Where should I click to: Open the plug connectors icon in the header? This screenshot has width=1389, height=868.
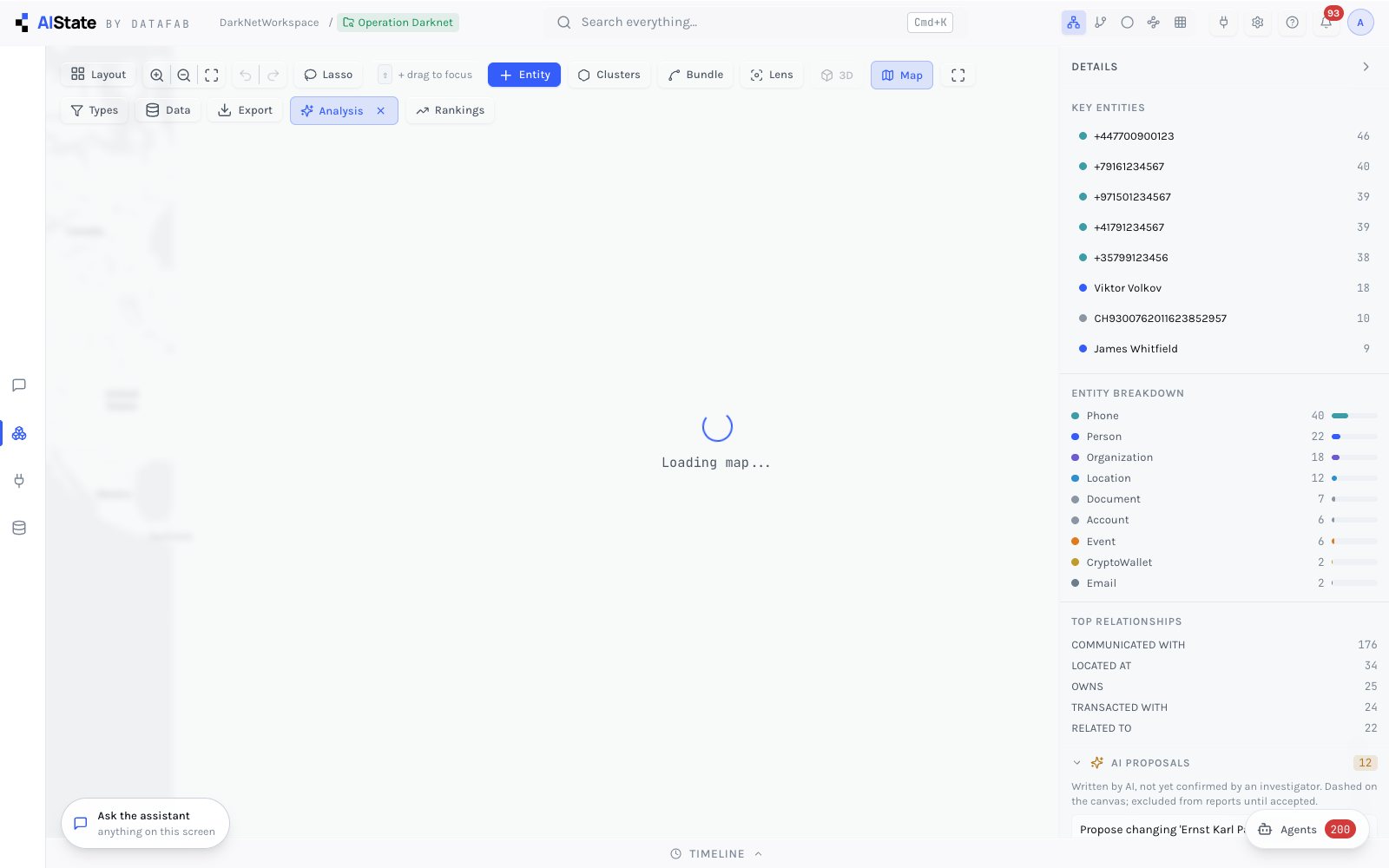[x=1223, y=23]
